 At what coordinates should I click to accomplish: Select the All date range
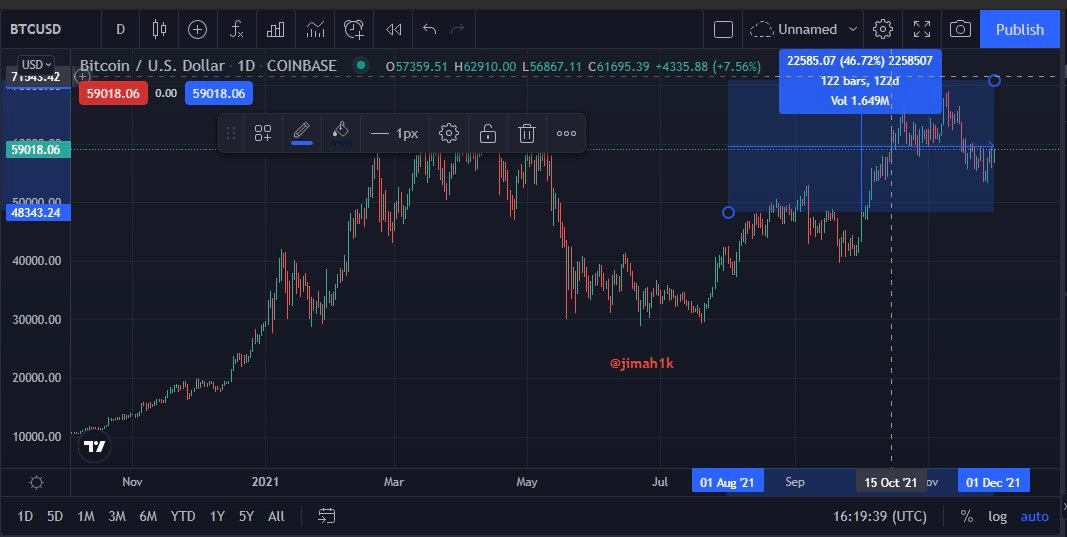276,517
